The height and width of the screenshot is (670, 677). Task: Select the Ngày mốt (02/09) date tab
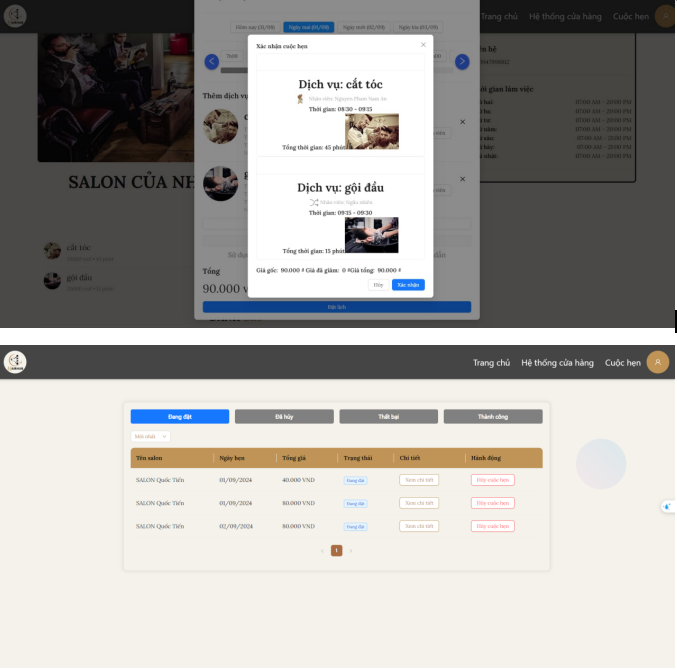[364, 27]
